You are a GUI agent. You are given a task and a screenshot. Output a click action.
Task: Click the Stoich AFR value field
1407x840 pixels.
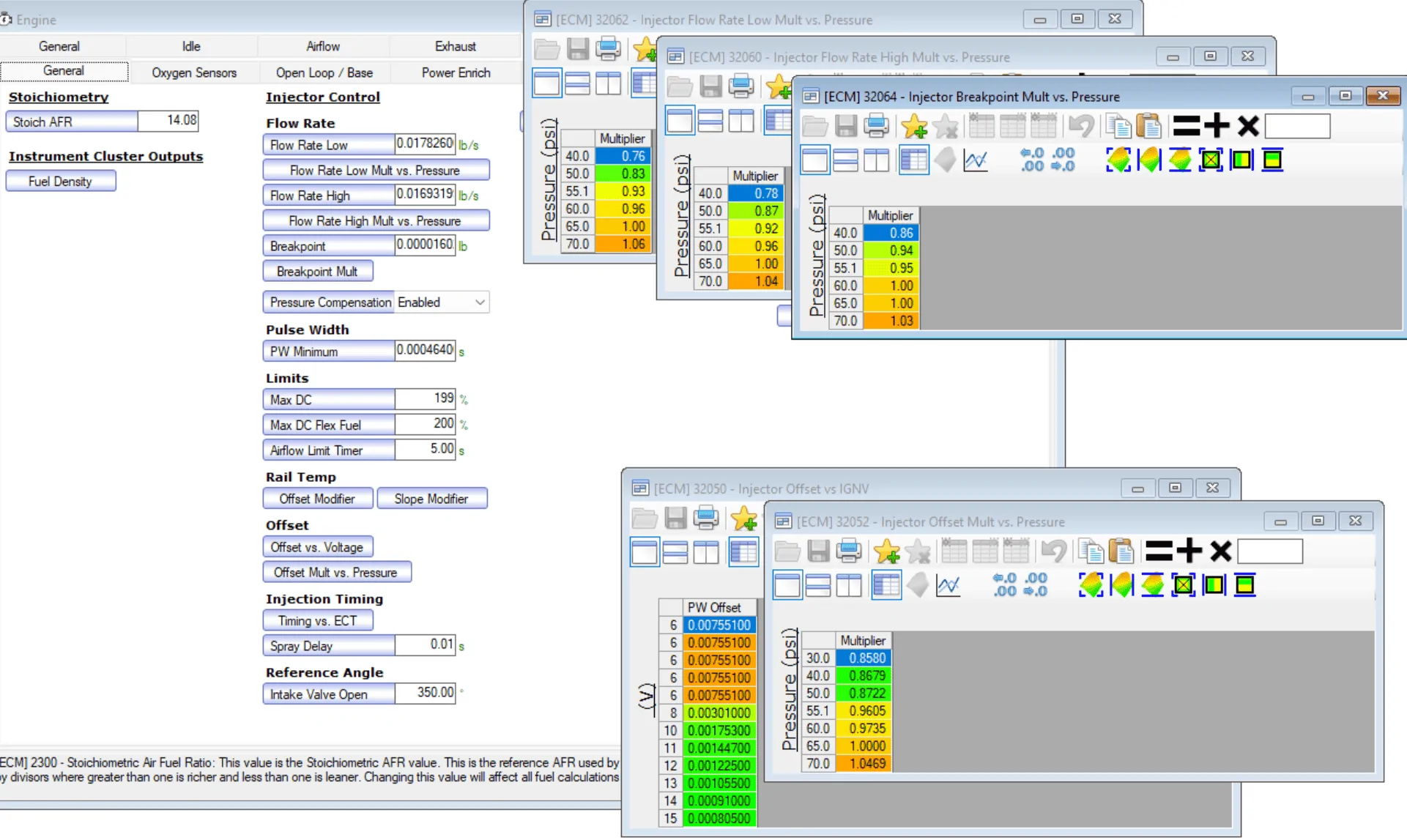pyautogui.click(x=168, y=120)
